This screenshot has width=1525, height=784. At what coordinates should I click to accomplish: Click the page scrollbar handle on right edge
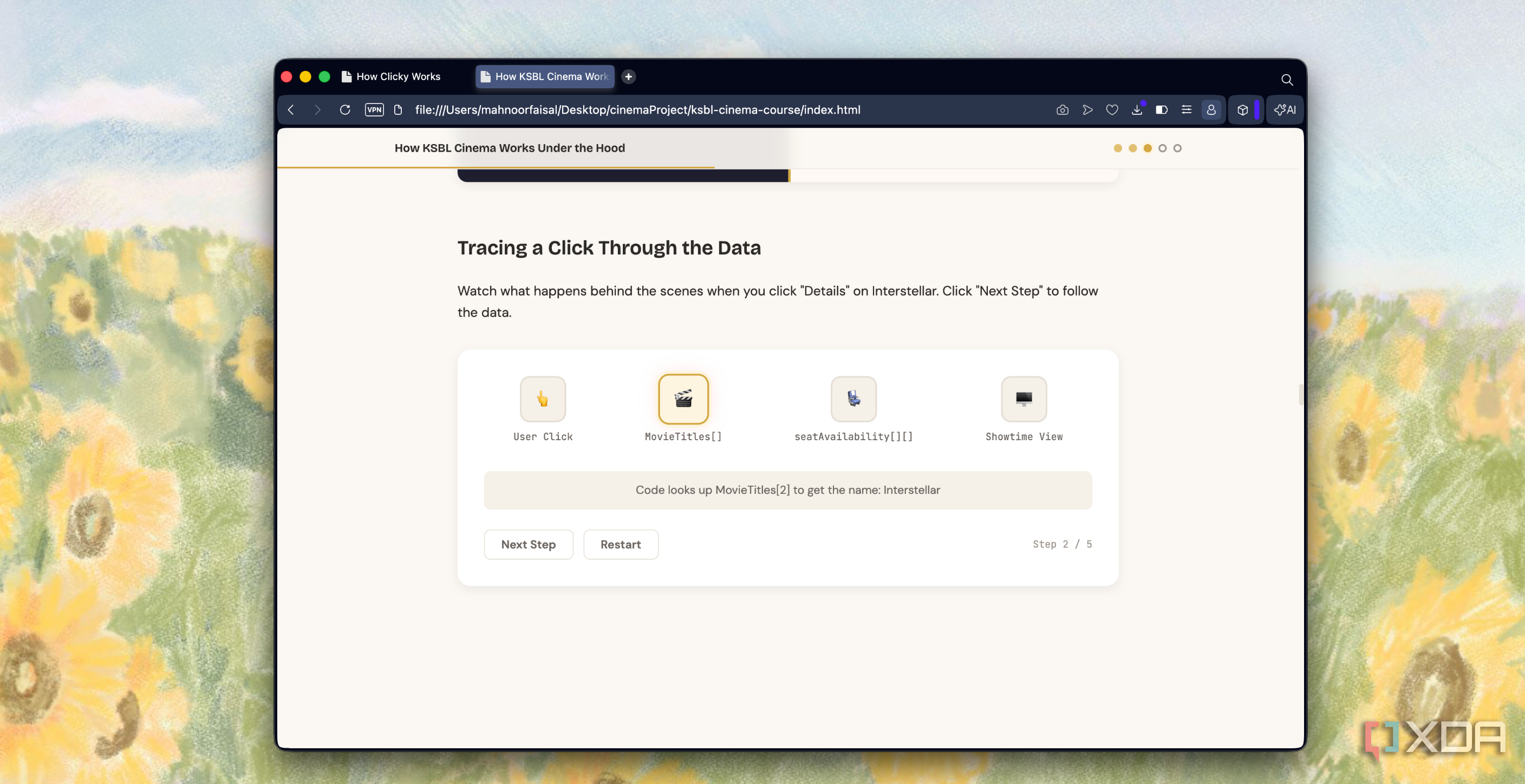point(1301,395)
